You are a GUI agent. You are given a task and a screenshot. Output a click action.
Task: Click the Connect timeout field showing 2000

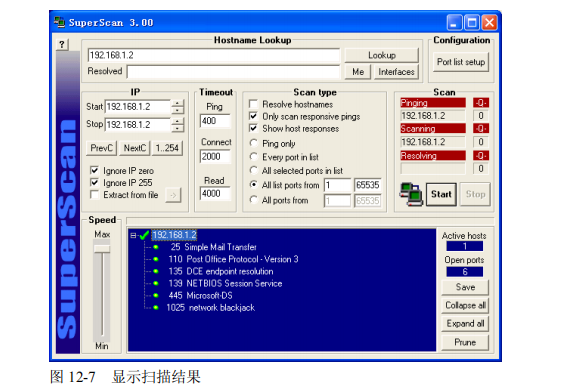pos(215,157)
